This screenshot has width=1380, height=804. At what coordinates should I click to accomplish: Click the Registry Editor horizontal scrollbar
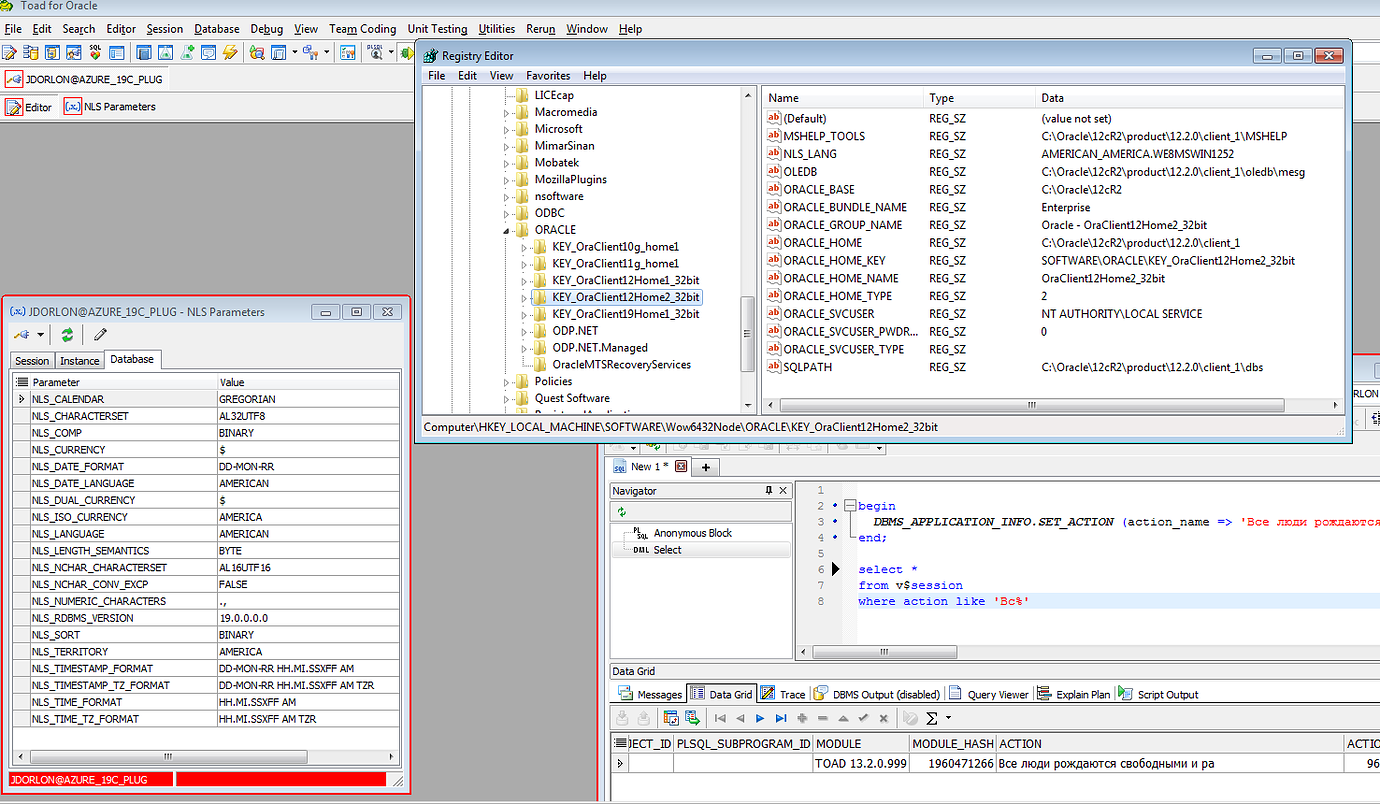point(1030,404)
